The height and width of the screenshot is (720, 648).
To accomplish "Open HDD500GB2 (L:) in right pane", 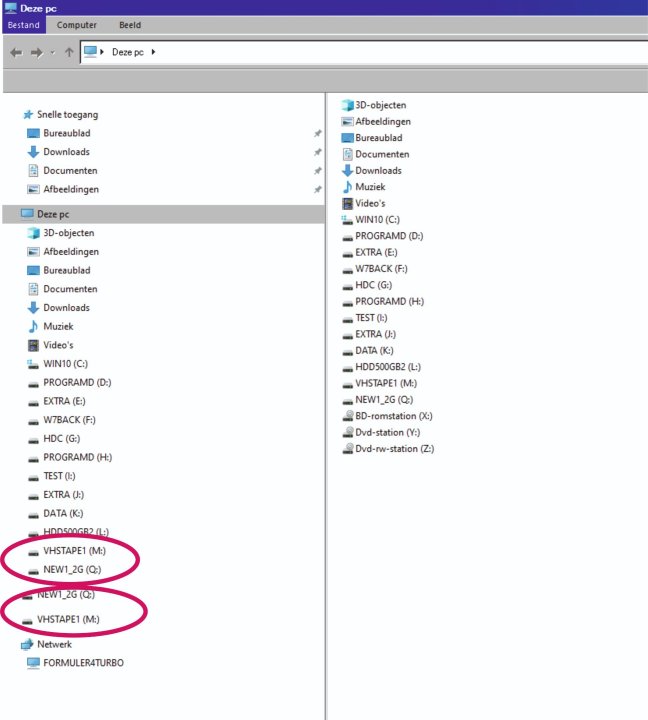I will click(x=388, y=367).
